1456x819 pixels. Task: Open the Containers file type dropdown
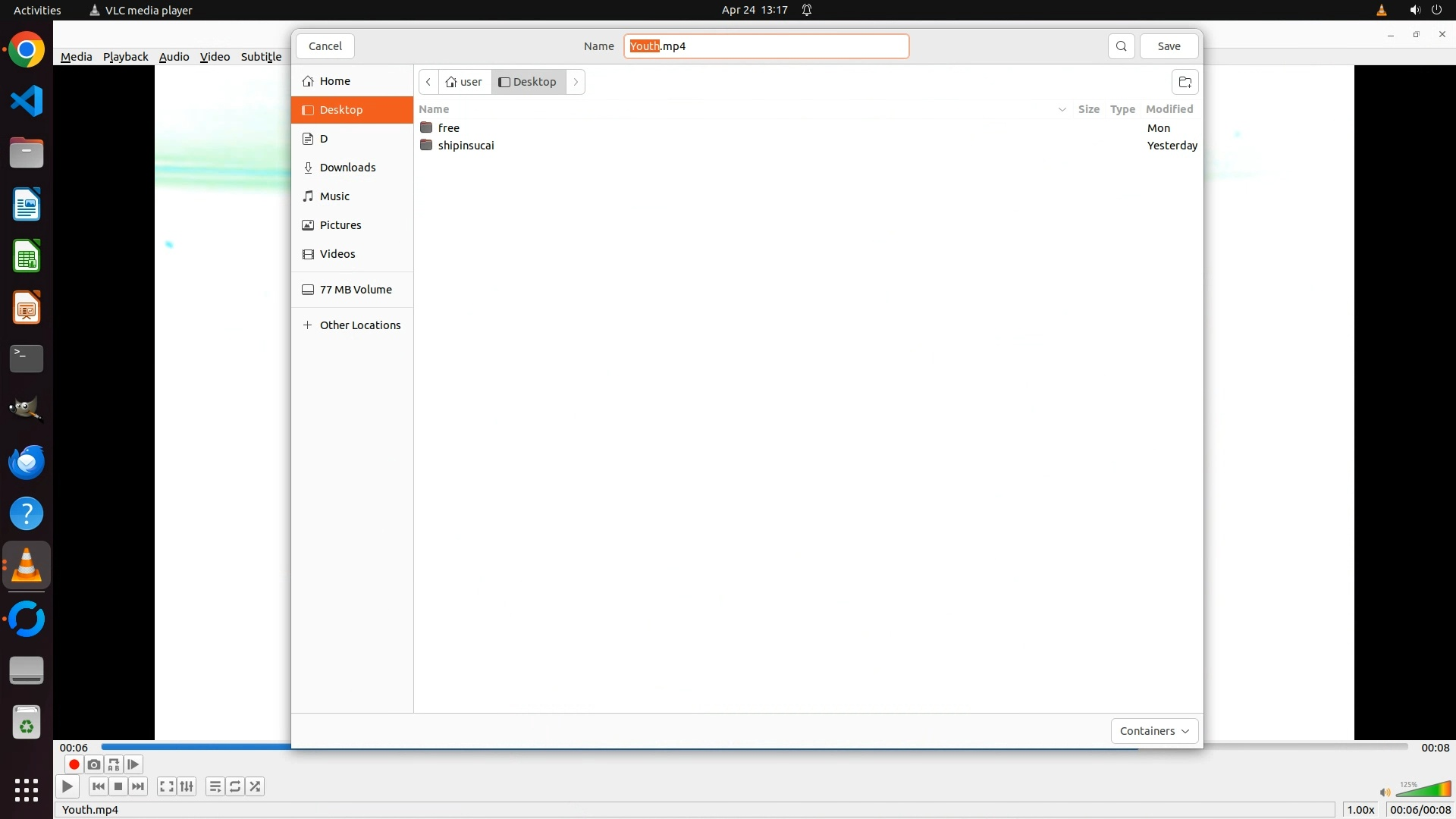pyautogui.click(x=1153, y=731)
